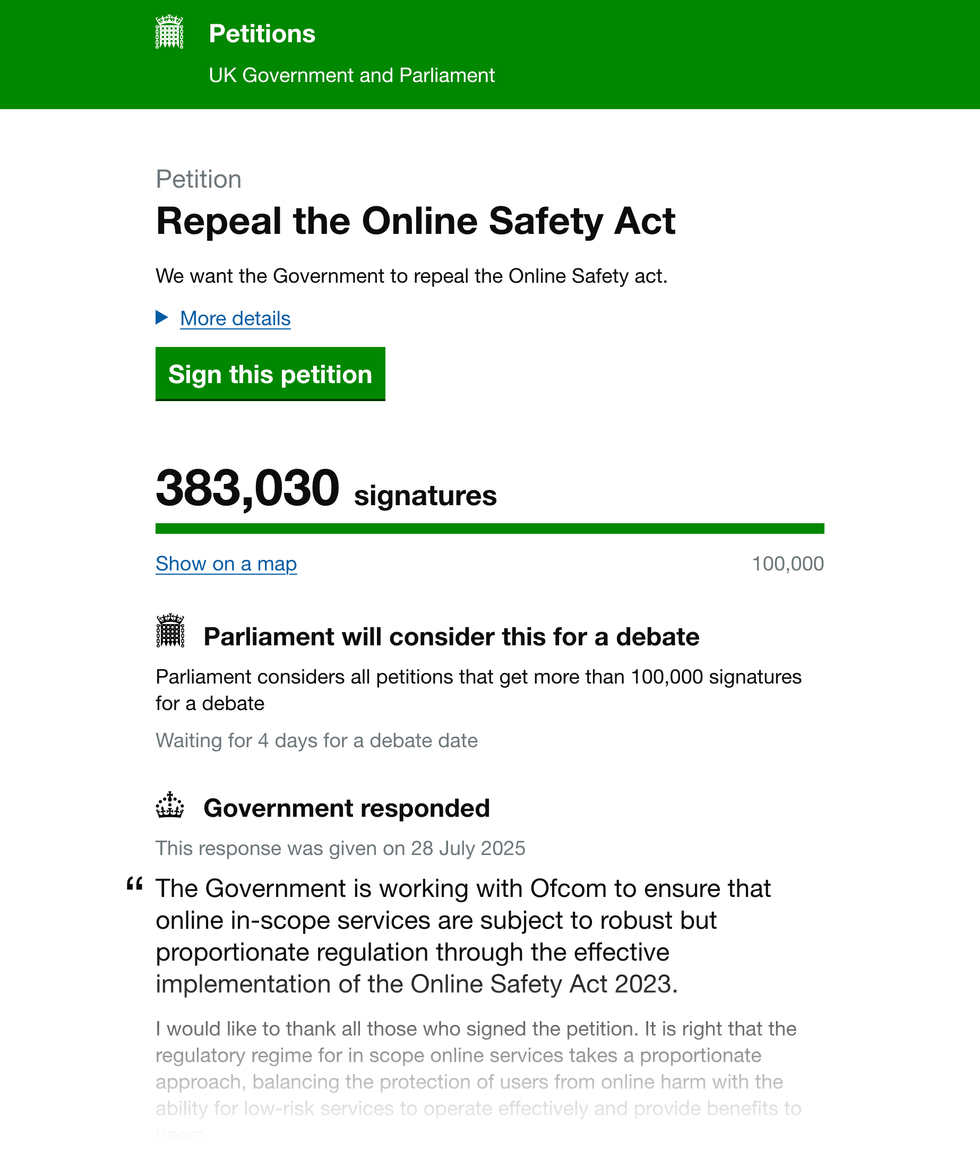The height and width of the screenshot is (1151, 980).
Task: Select the petition title Repeal the Online Safety Act
Action: (416, 221)
